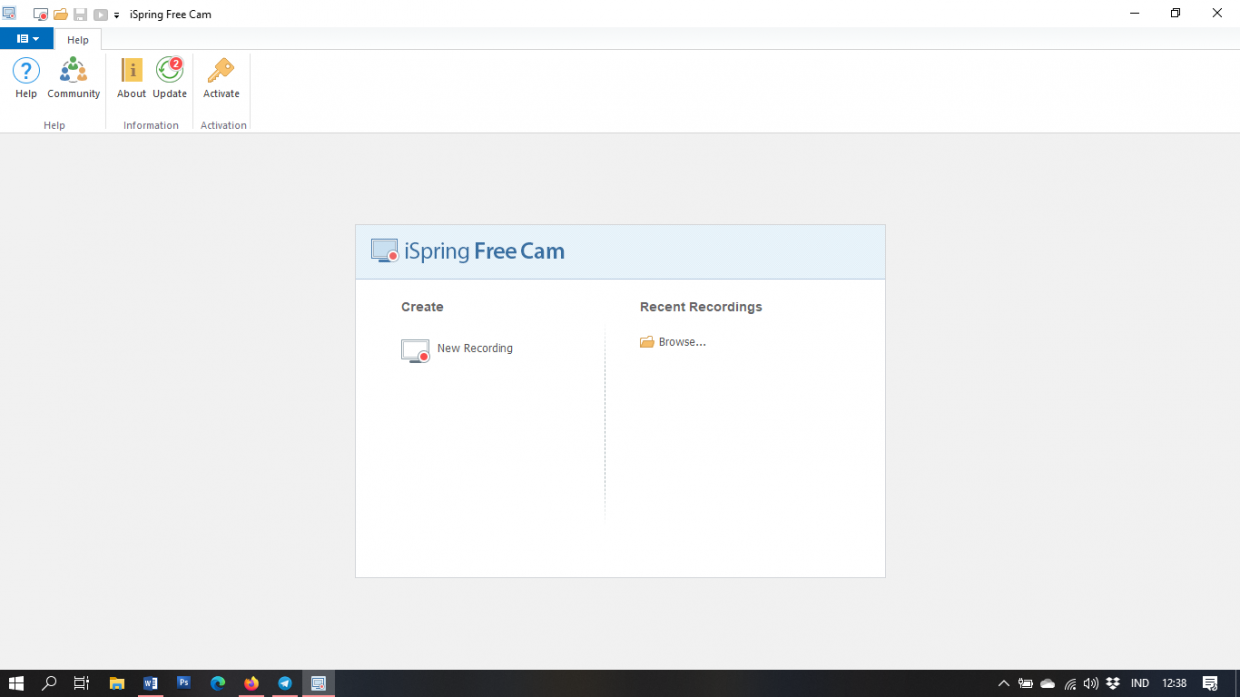The width and height of the screenshot is (1240, 697).
Task: Select the Help ribbon tab
Action: [x=78, y=40]
